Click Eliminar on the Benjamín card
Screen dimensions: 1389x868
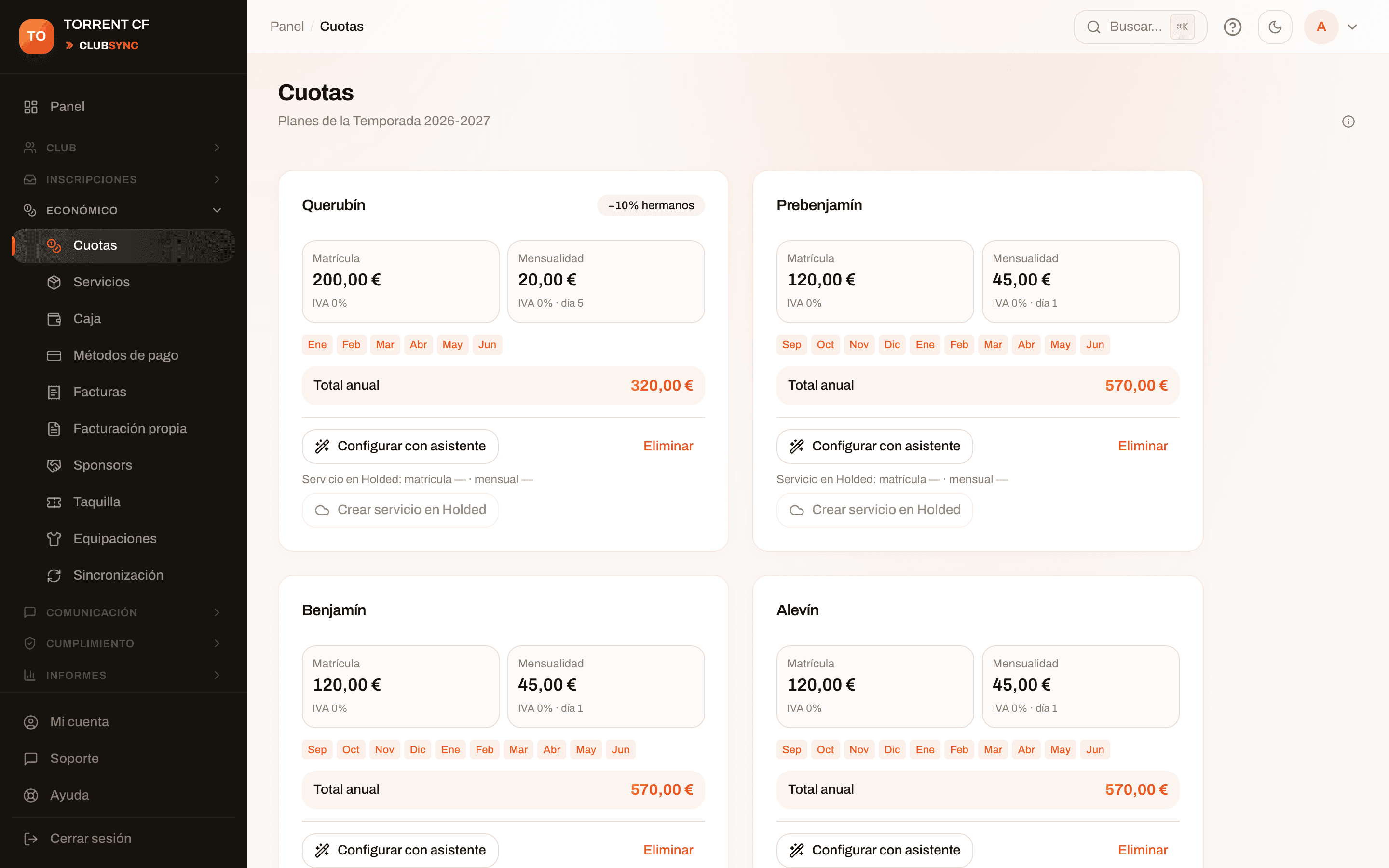pos(668,851)
